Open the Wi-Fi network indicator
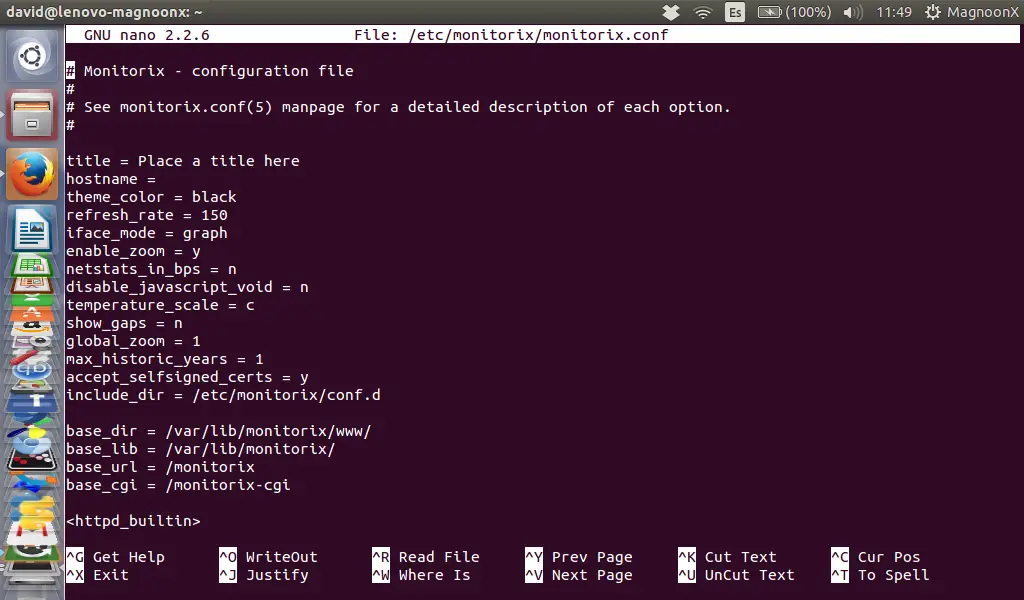Viewport: 1024px width, 600px height. pos(703,12)
